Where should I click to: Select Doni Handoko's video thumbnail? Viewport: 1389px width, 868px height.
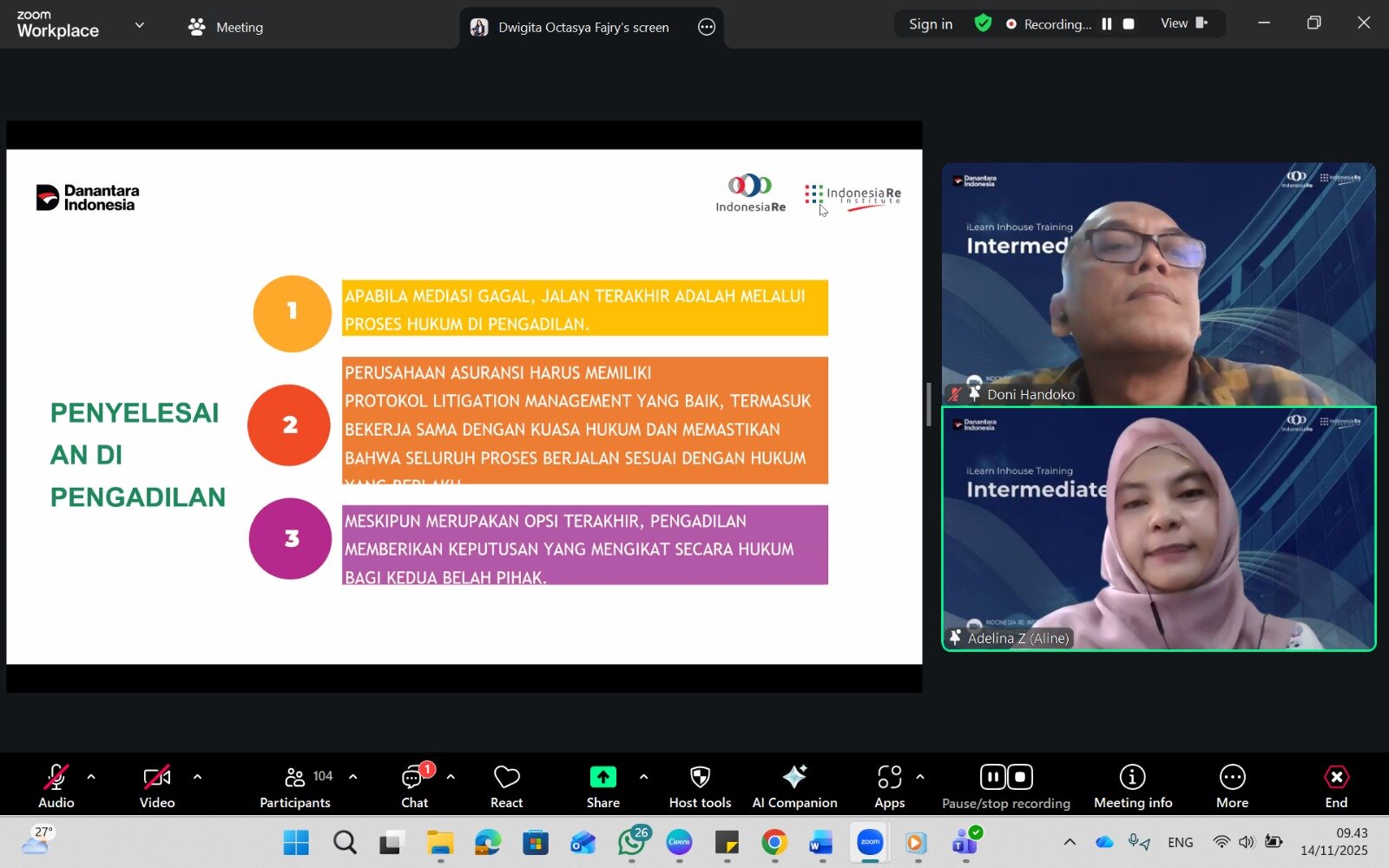pos(1158,284)
